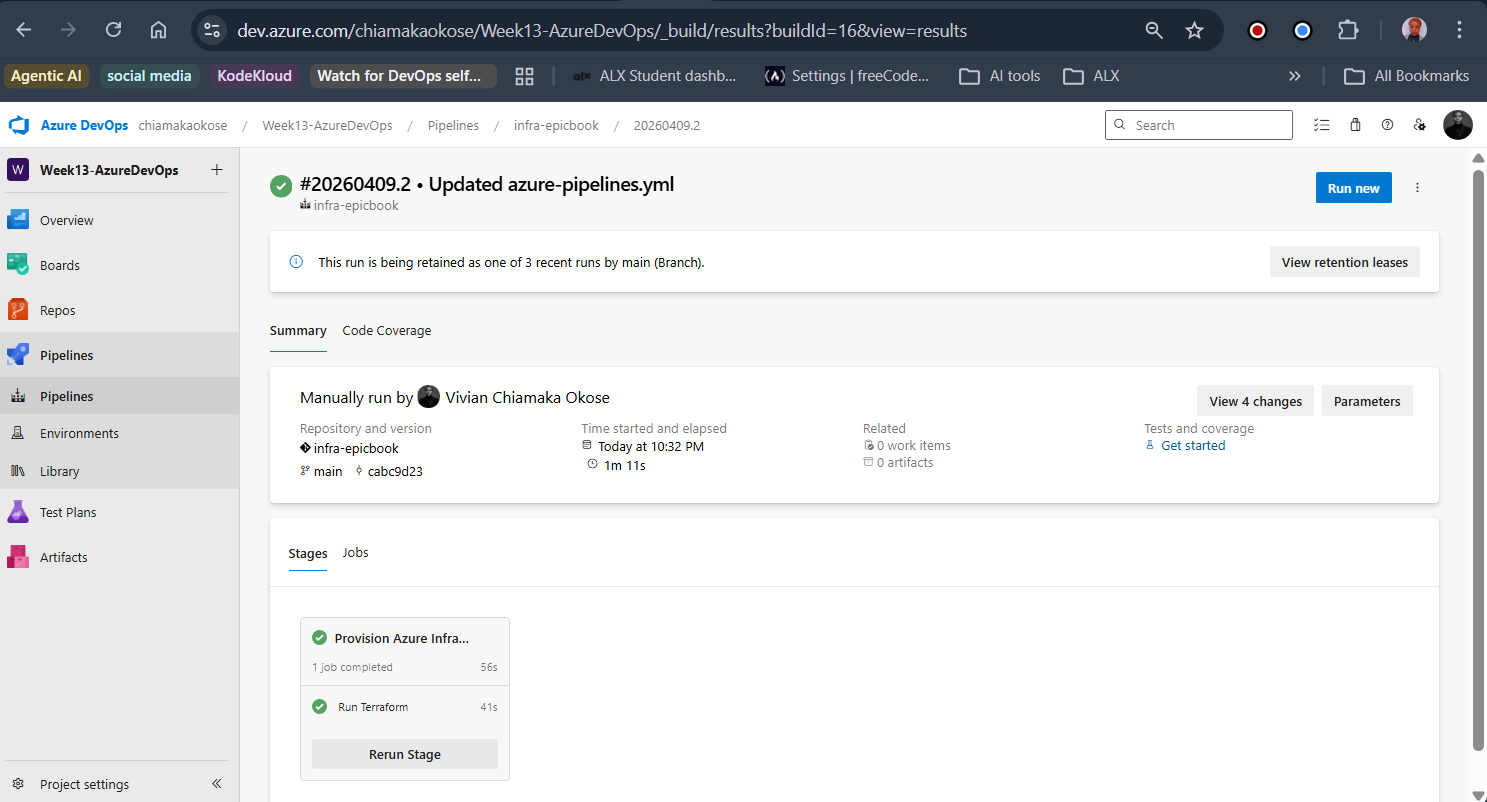Click the browser address bar URL
Image resolution: width=1487 pixels, height=802 pixels.
602,31
